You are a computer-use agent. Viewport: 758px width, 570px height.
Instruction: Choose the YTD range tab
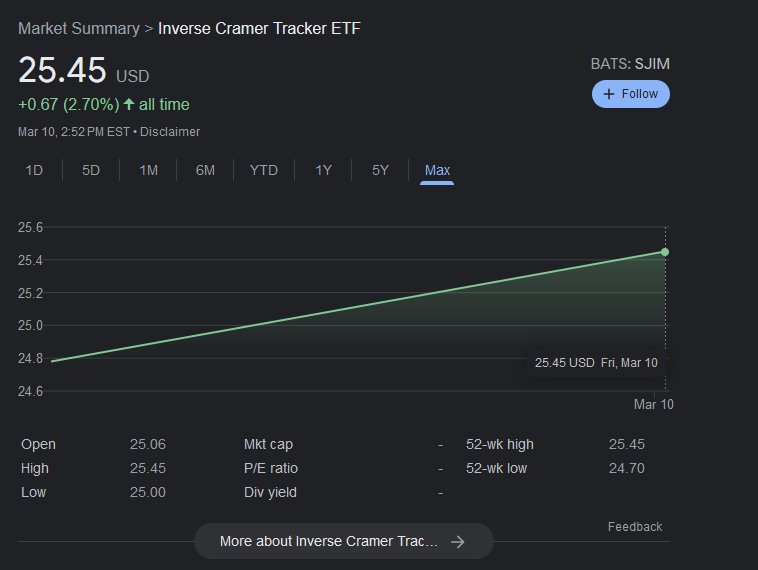click(x=264, y=170)
